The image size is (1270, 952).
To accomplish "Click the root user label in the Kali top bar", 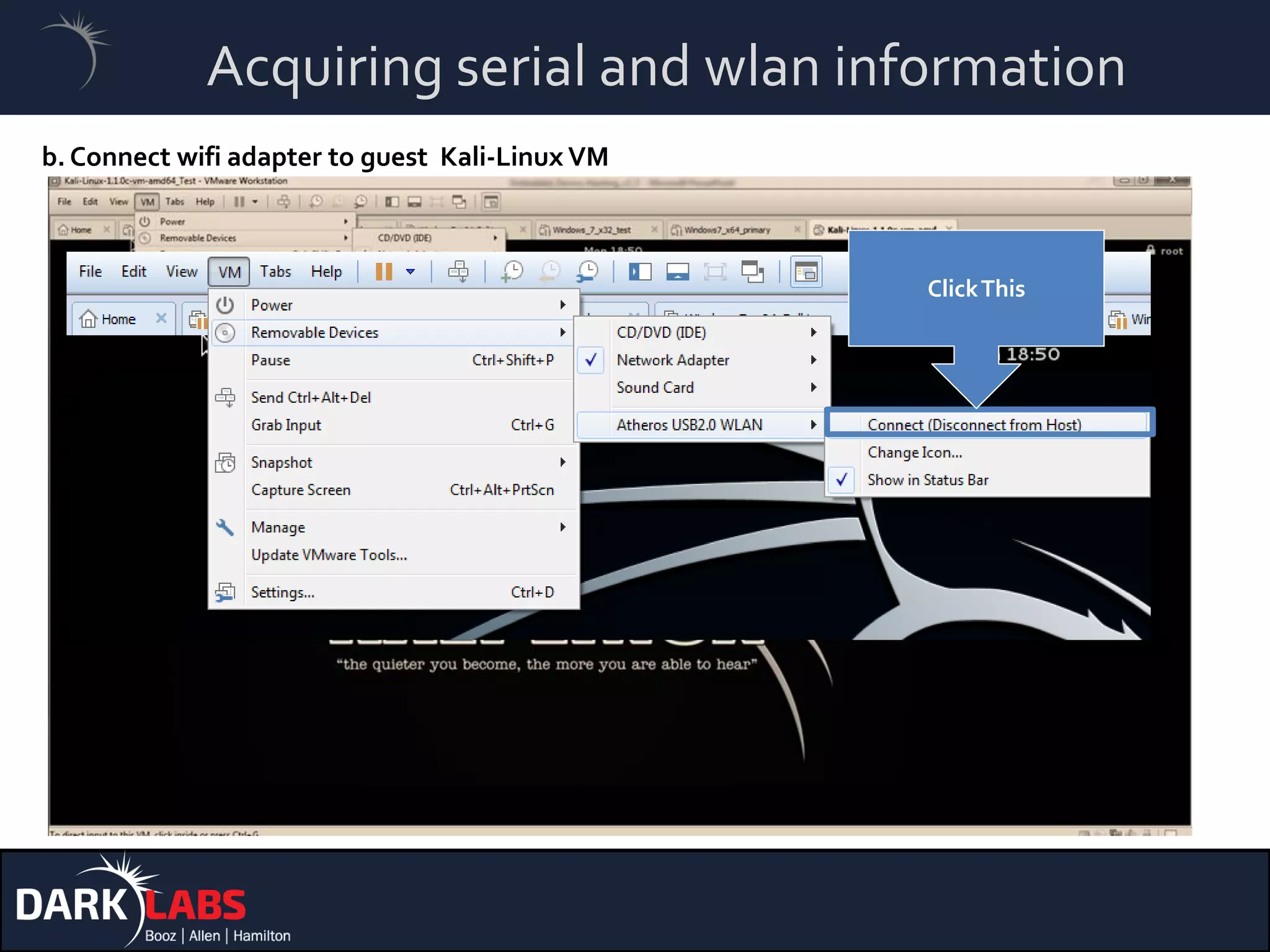I will click(x=1171, y=251).
